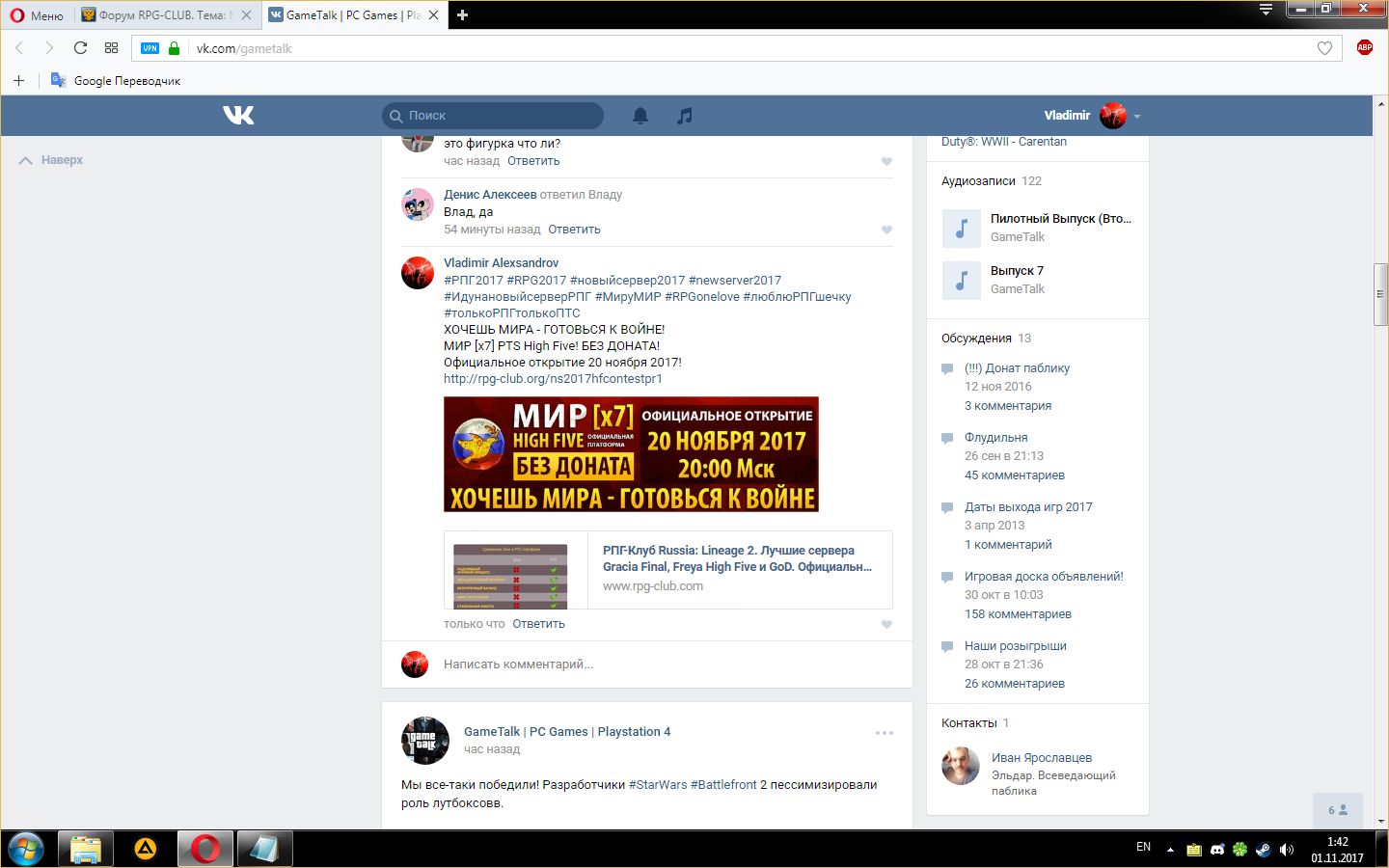Go forward in browser history
This screenshot has height=868, width=1389.
point(49,48)
